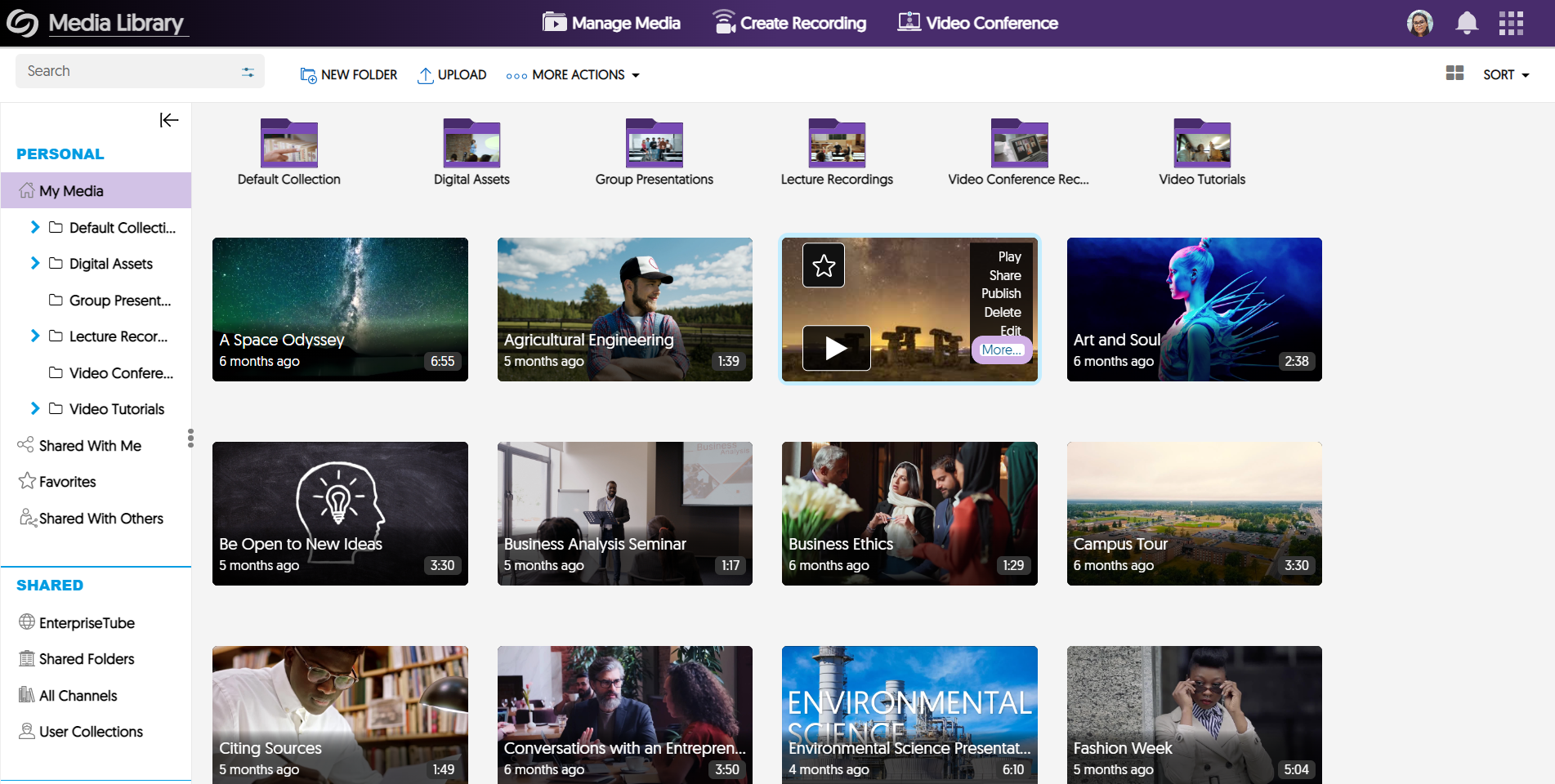The width and height of the screenshot is (1555, 784).
Task: Toggle favorite star on hovered video
Action: pos(824,265)
